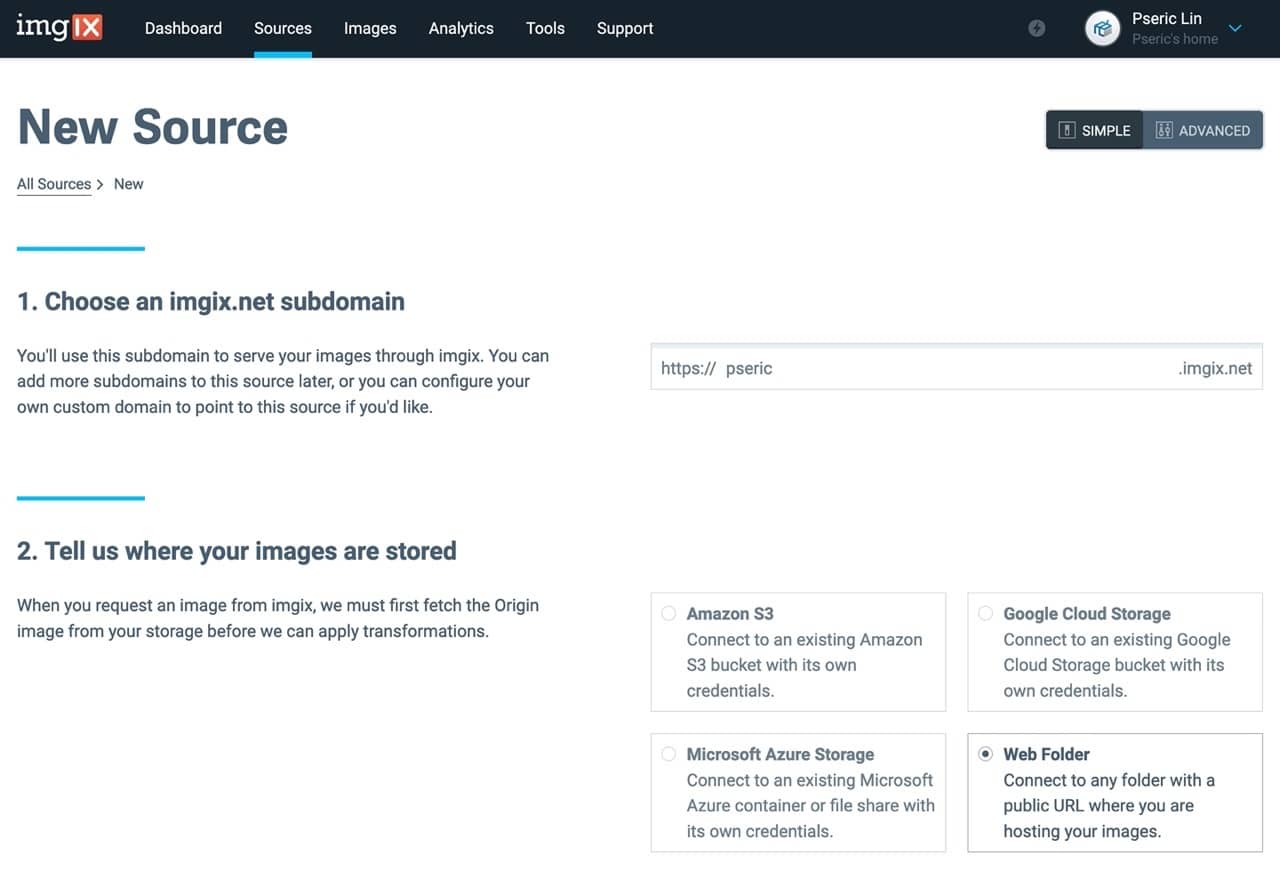Click the New breadcrumb text
1280x872 pixels.
[x=128, y=184]
